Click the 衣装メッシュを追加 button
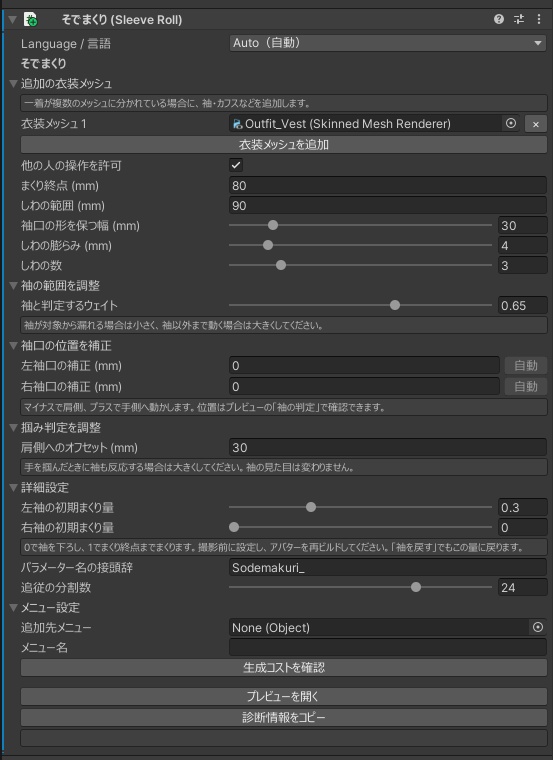This screenshot has width=553, height=760. pos(284,144)
